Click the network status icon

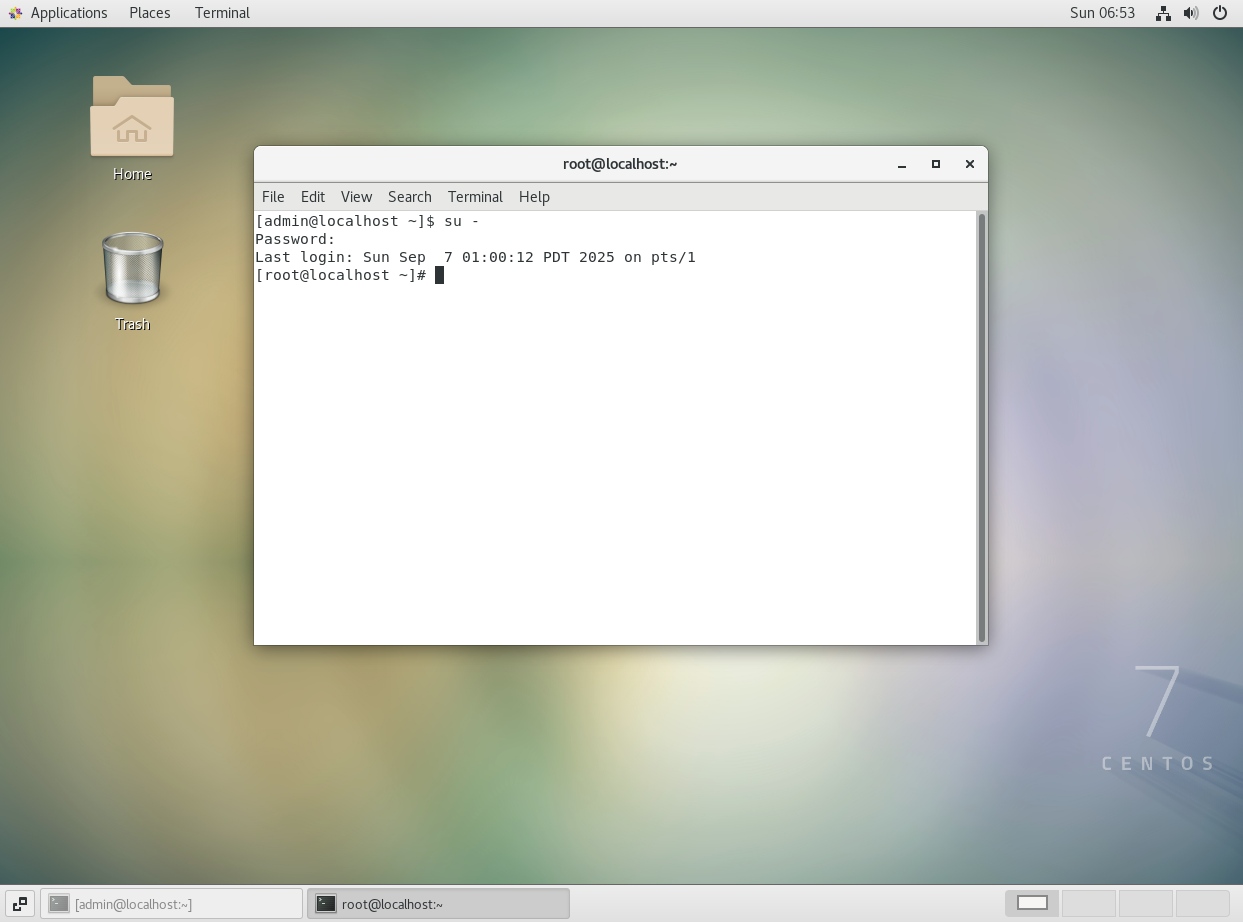click(x=1163, y=13)
